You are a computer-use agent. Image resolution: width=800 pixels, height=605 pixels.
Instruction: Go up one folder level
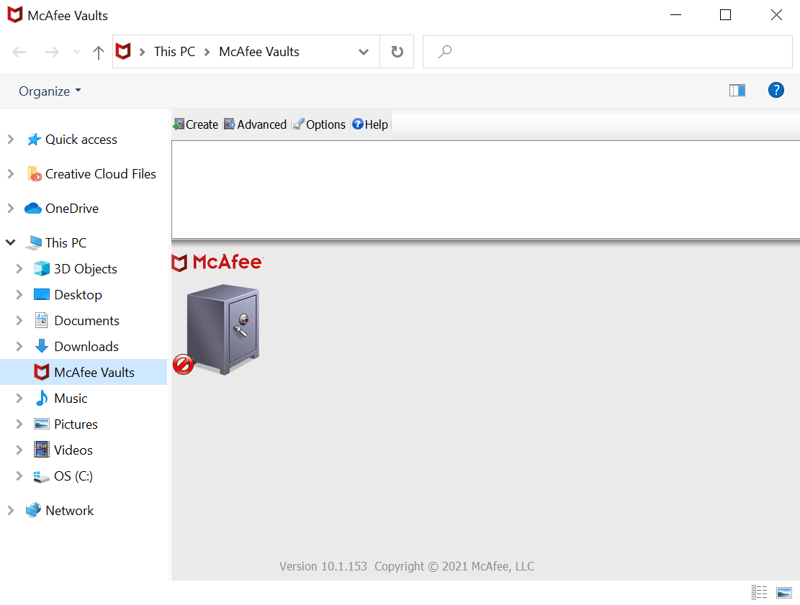point(98,52)
